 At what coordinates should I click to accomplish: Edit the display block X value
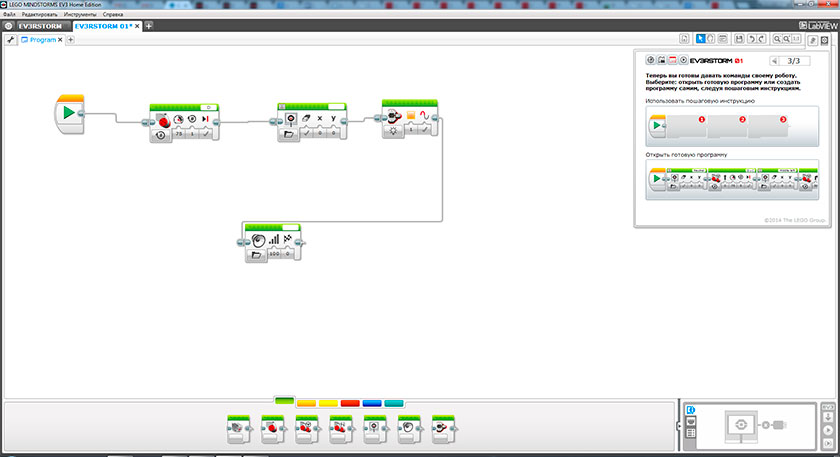click(x=320, y=132)
